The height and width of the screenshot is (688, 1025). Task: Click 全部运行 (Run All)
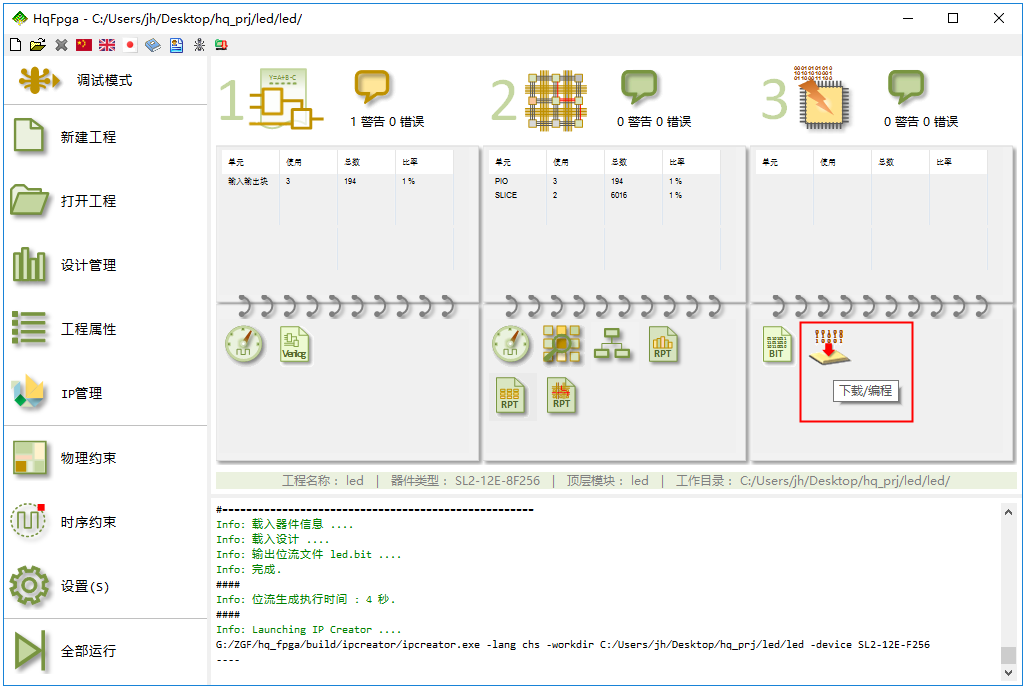tap(88, 651)
